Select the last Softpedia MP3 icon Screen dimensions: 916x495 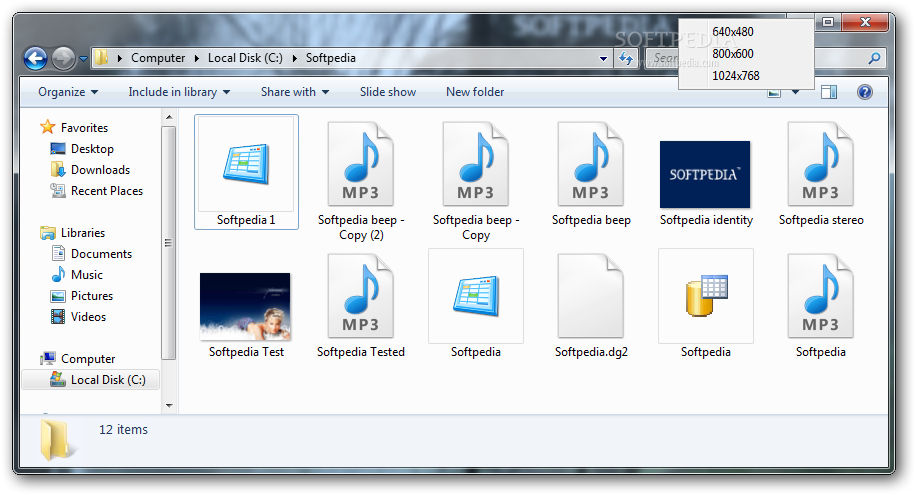pyautogui.click(x=821, y=296)
